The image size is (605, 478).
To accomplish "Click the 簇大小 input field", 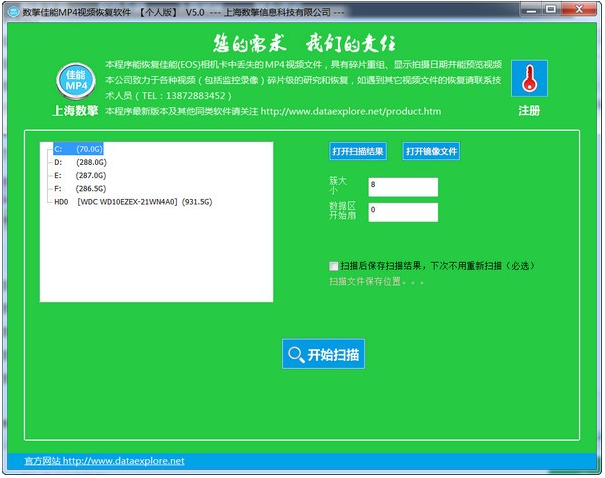I will [x=402, y=187].
